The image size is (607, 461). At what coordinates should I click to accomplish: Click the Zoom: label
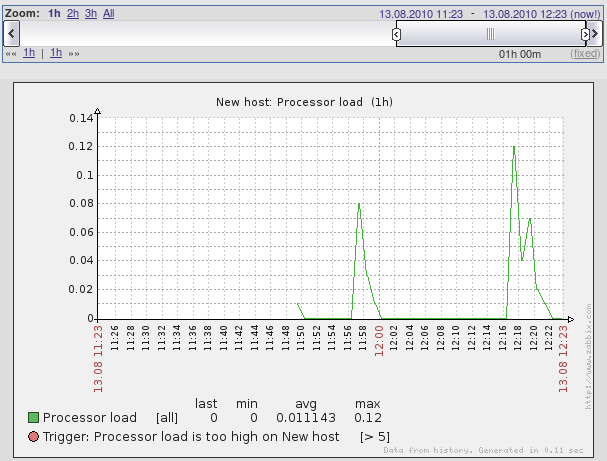[x=22, y=14]
